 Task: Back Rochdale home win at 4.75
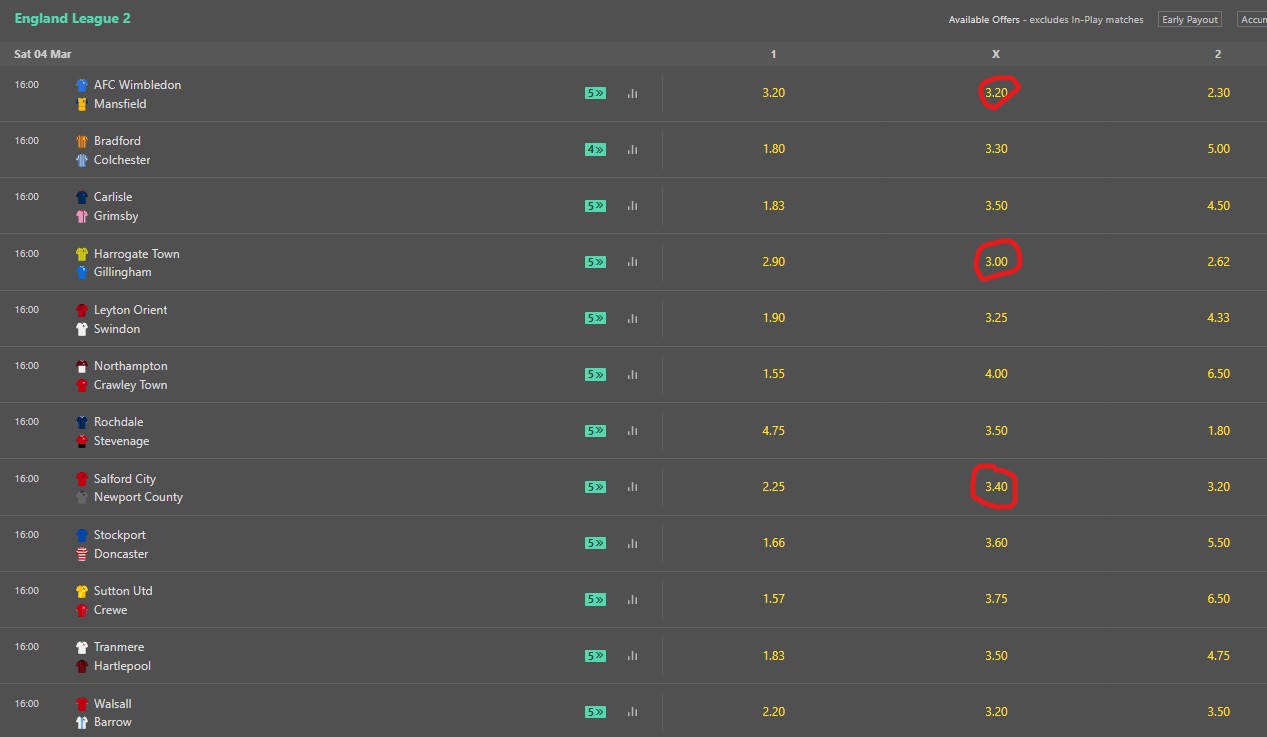click(773, 431)
